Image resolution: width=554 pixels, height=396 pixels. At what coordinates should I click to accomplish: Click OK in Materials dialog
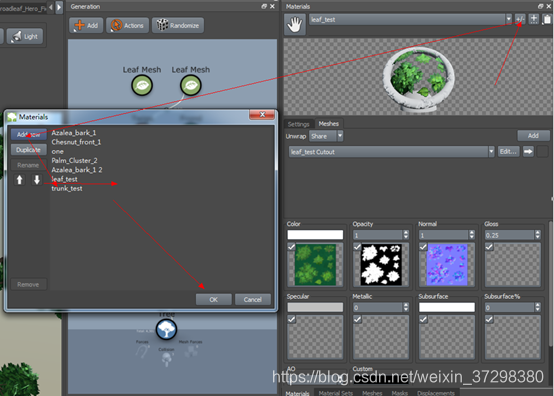214,300
